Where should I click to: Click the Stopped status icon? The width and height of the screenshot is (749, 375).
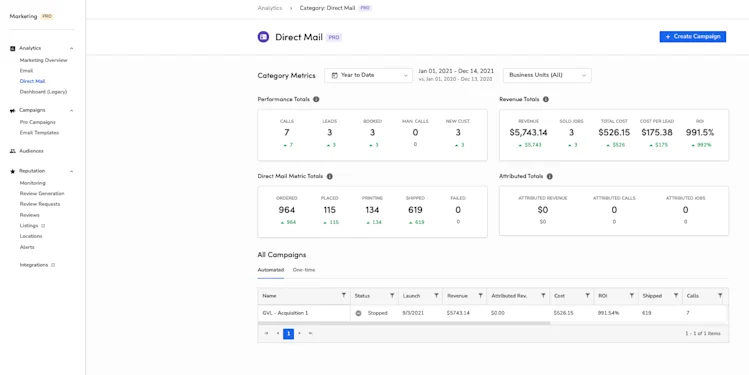[x=359, y=313]
